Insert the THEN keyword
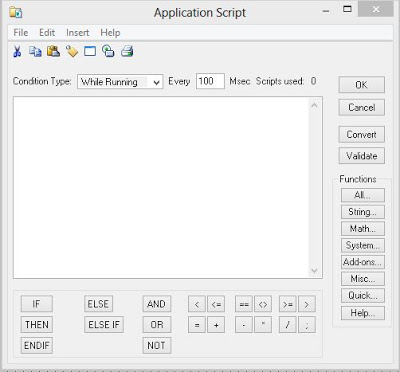 37,324
